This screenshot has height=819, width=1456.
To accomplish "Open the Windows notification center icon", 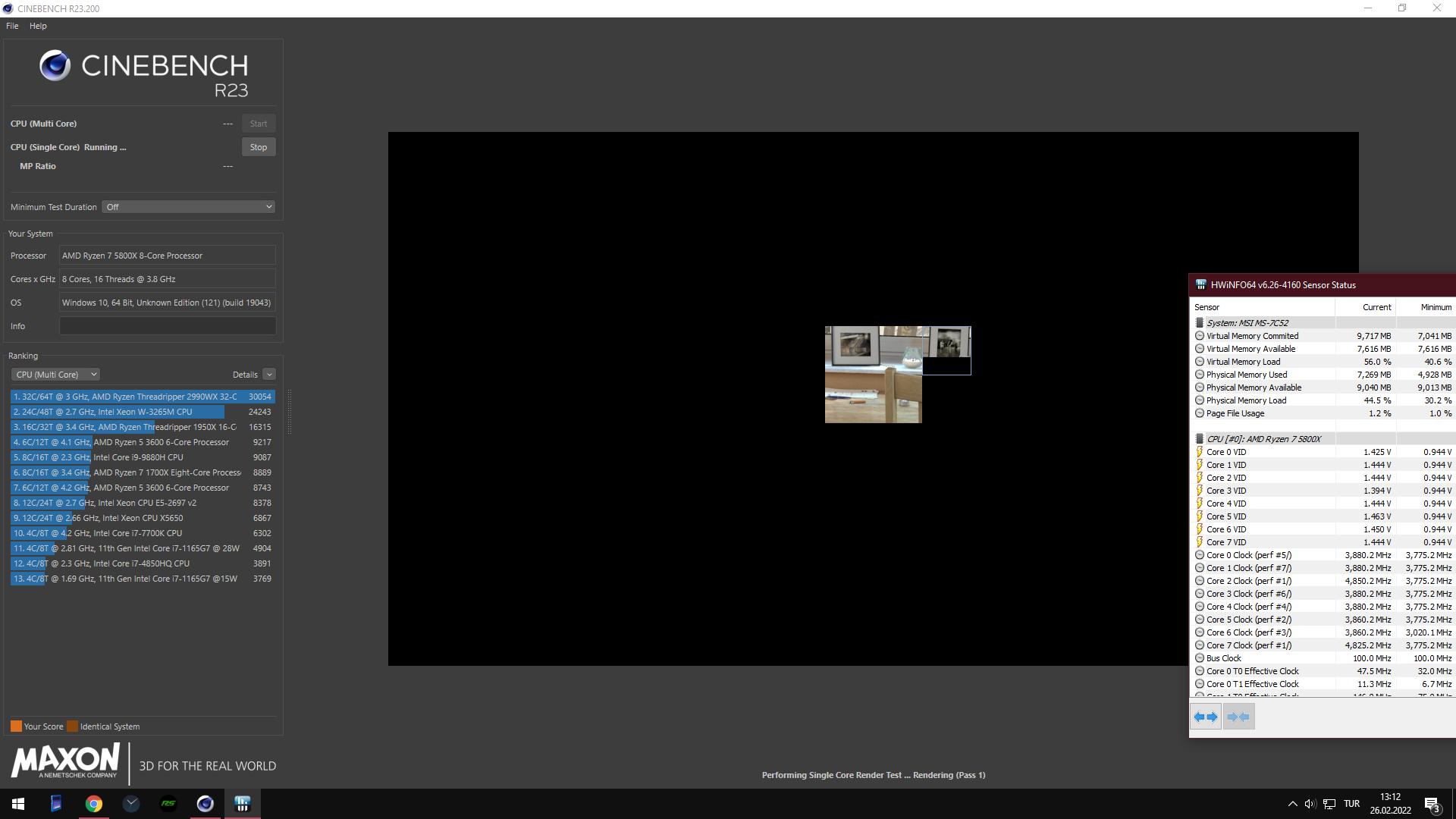I will coord(1432,804).
